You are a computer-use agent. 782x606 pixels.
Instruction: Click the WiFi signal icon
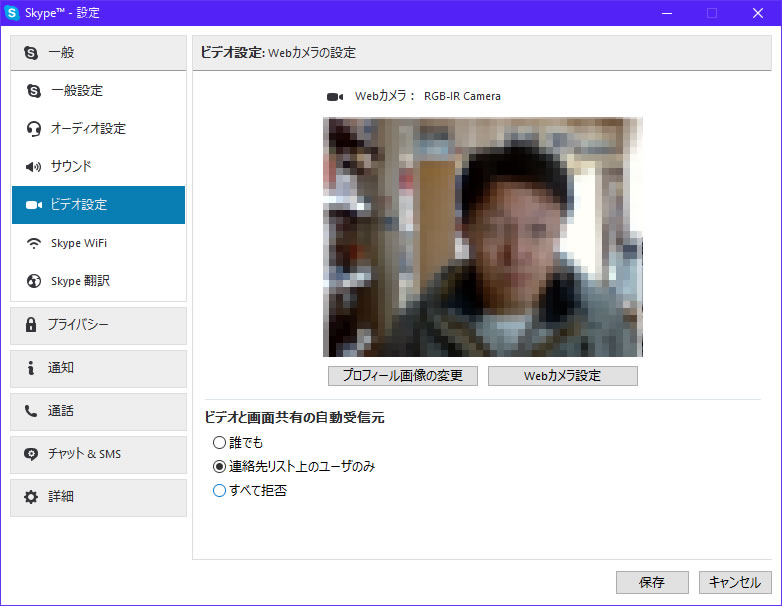coord(33,243)
